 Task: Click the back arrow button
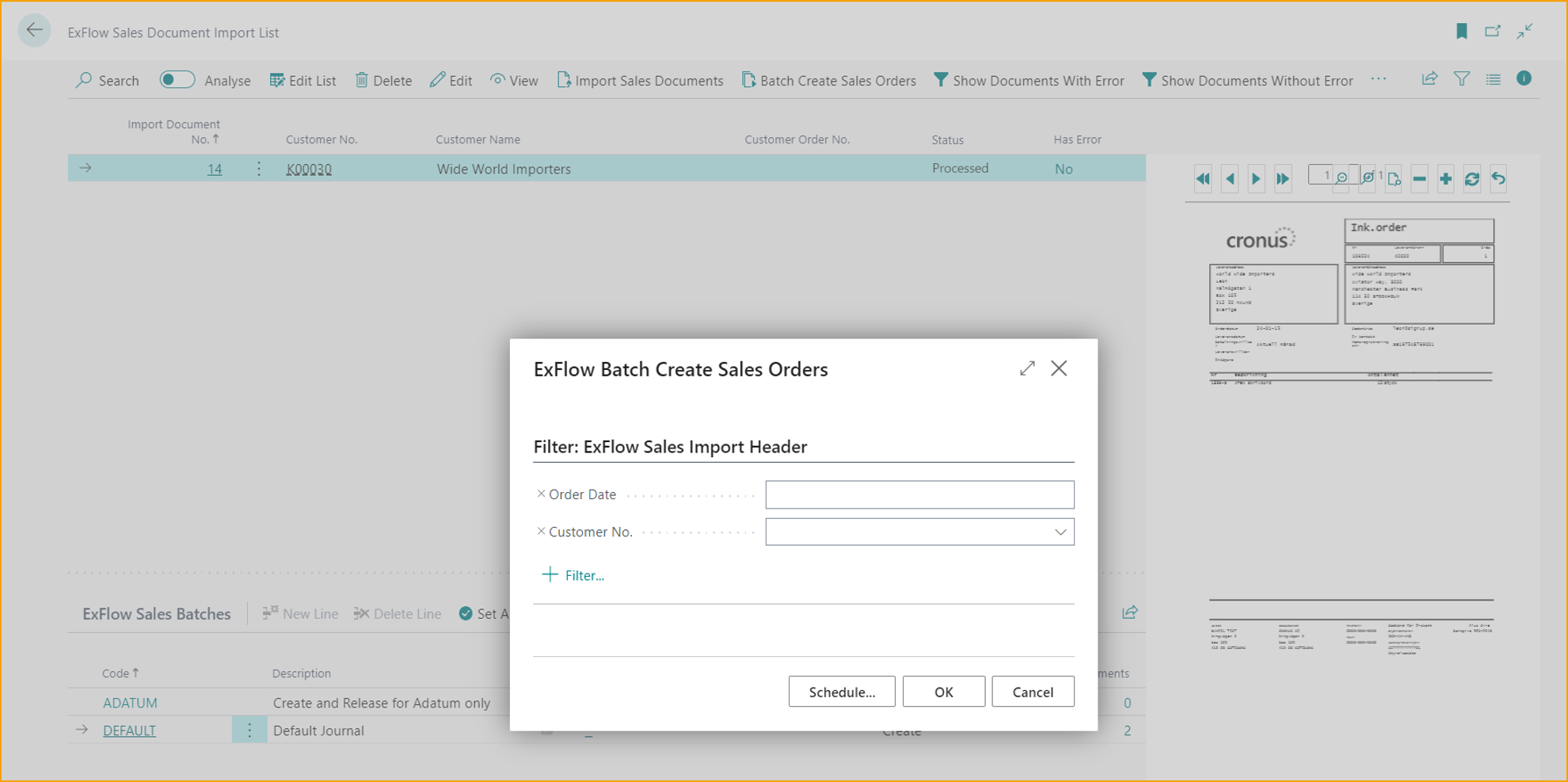(x=34, y=31)
